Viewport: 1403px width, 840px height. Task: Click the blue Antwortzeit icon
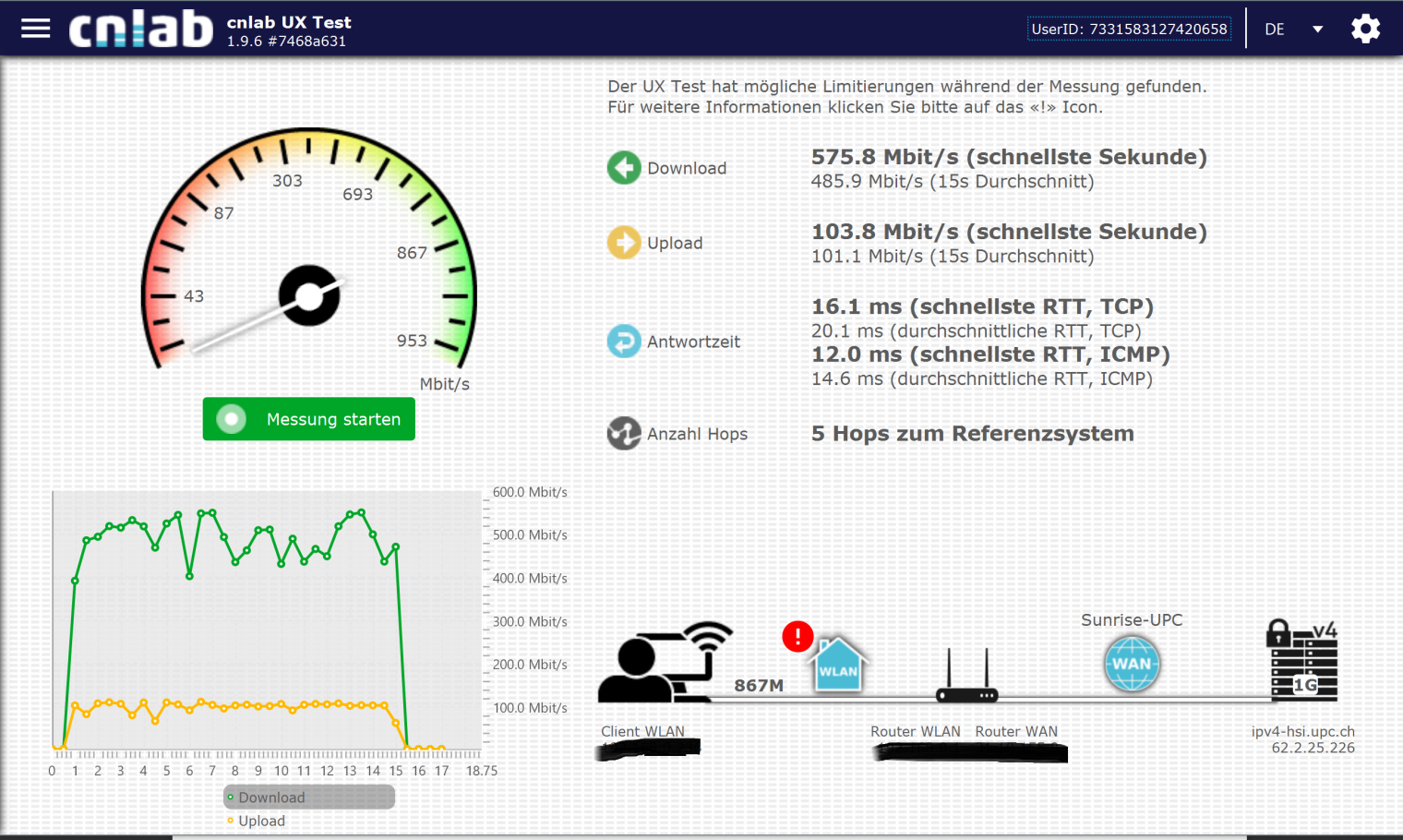tap(624, 342)
